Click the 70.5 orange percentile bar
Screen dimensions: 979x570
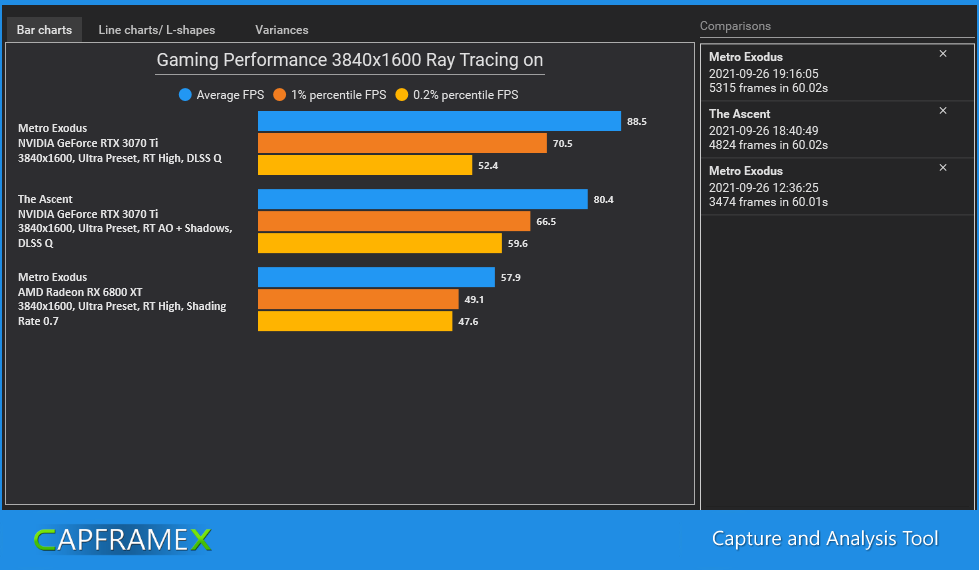point(402,143)
